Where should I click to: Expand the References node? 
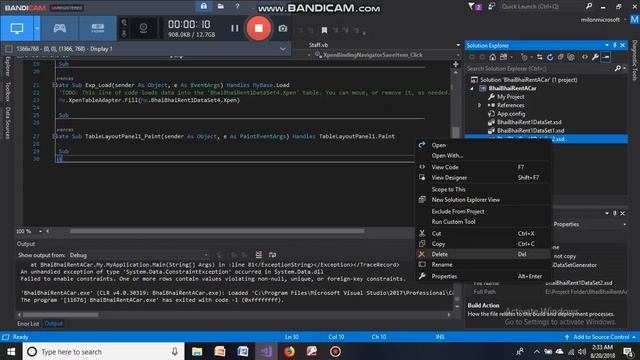click(x=480, y=105)
